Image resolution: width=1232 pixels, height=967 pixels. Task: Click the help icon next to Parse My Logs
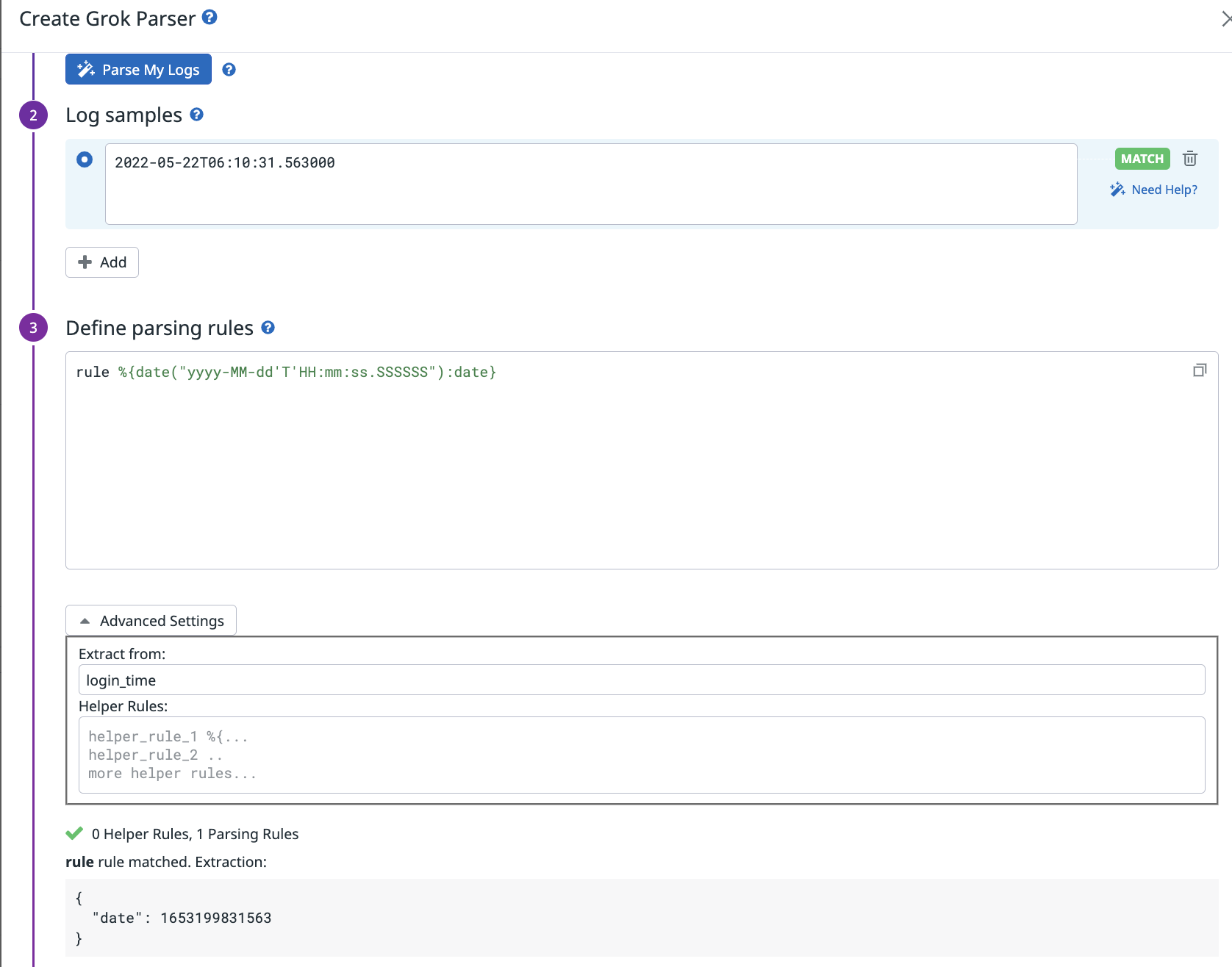coord(229,70)
